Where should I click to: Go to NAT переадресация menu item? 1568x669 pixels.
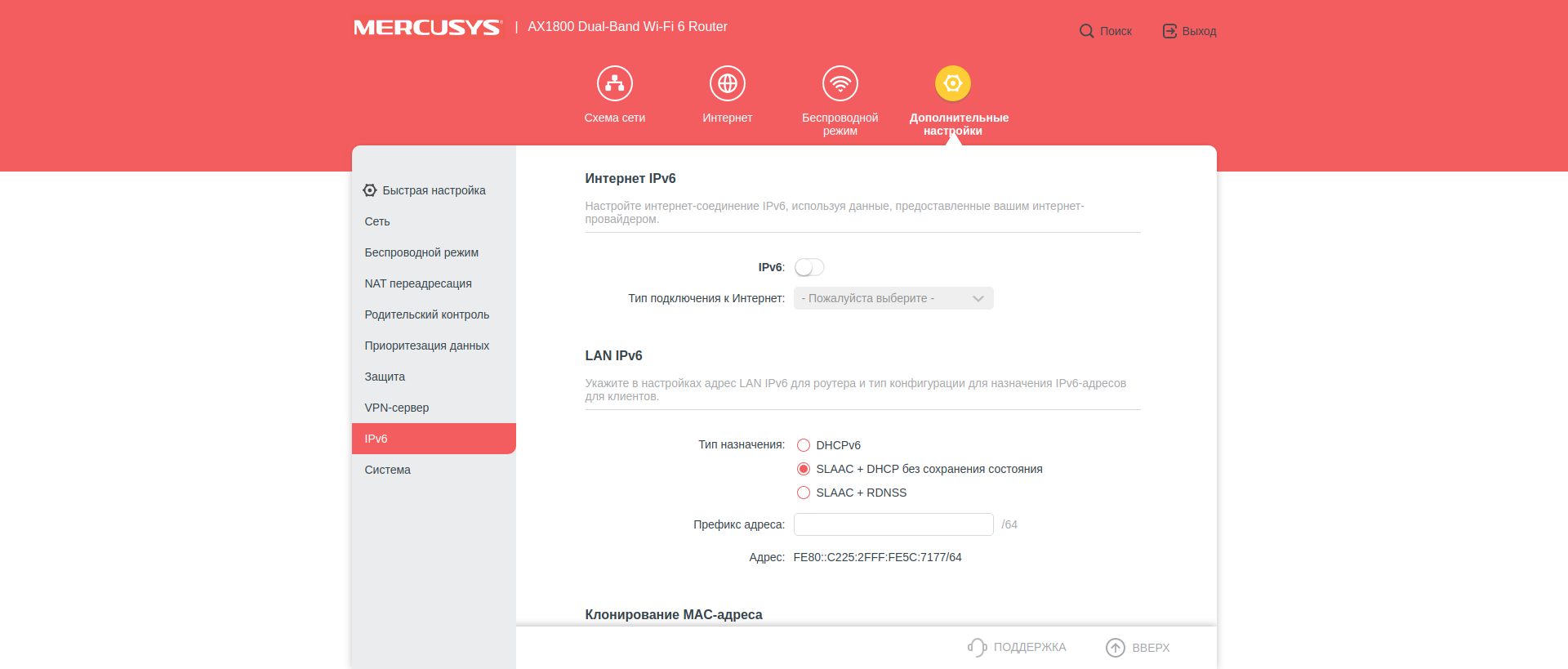click(x=418, y=283)
